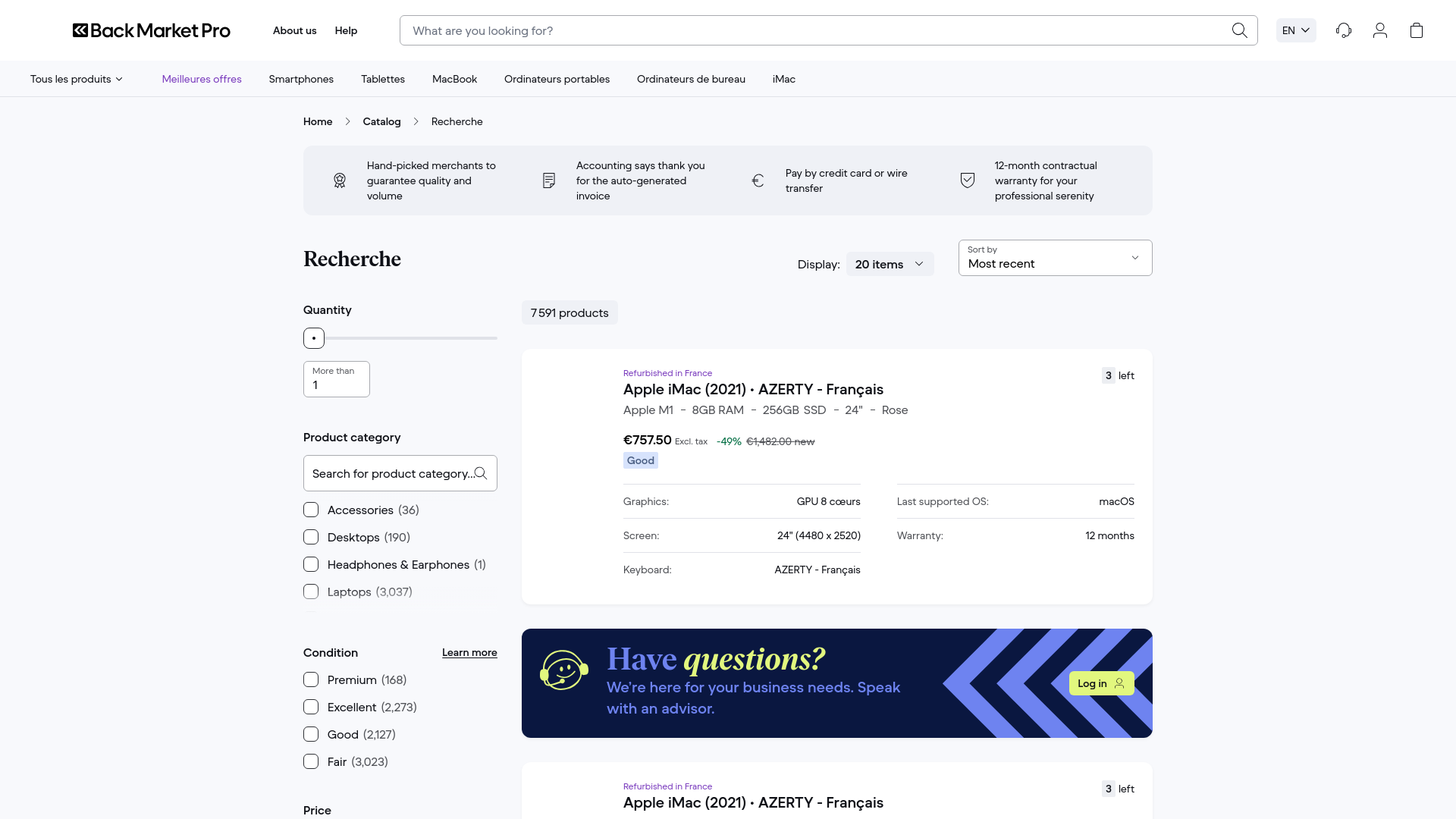Open the Meilleures offres tab
The height and width of the screenshot is (819, 1456).
pyautogui.click(x=202, y=79)
